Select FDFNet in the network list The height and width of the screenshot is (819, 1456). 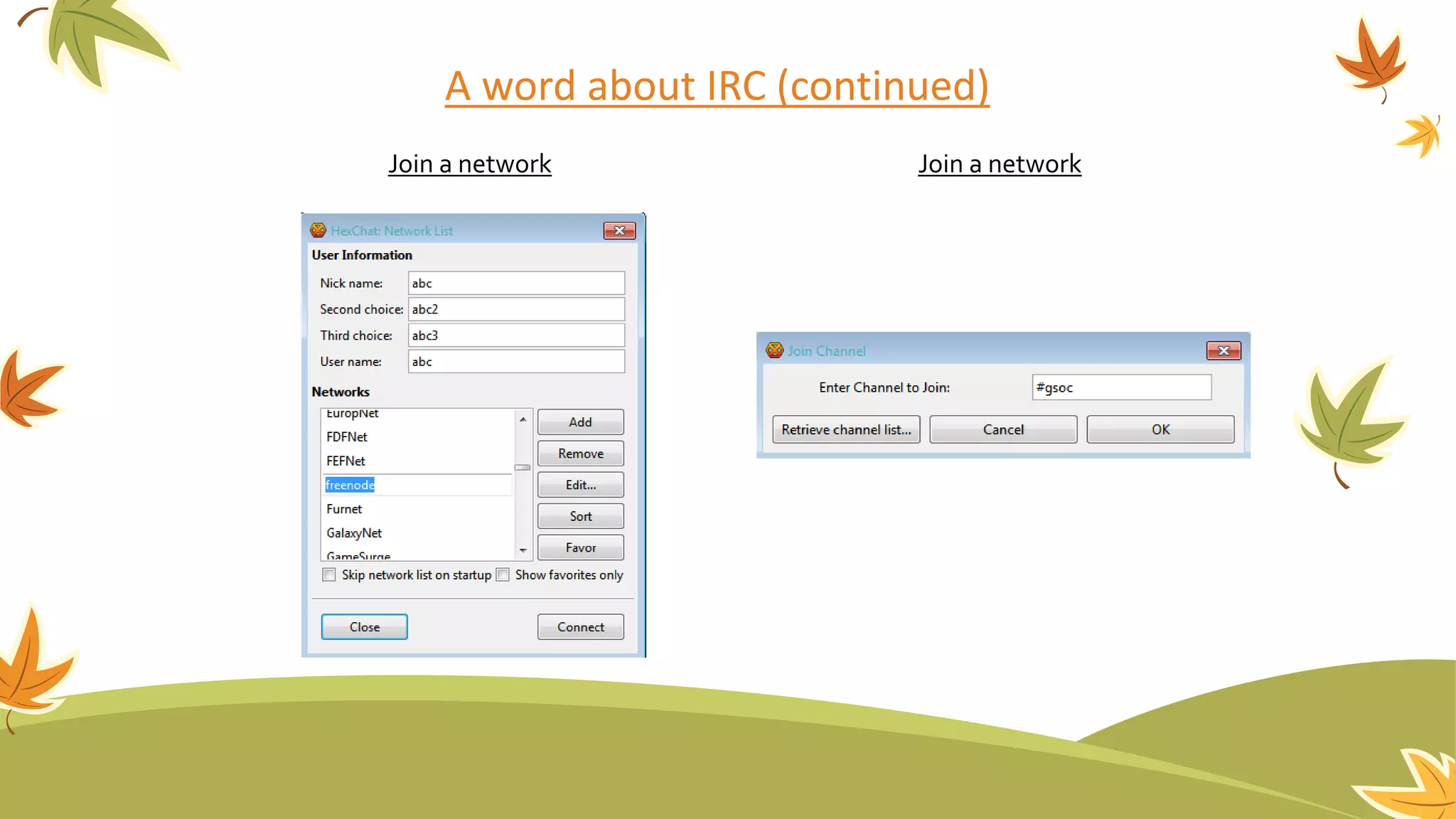(x=347, y=437)
